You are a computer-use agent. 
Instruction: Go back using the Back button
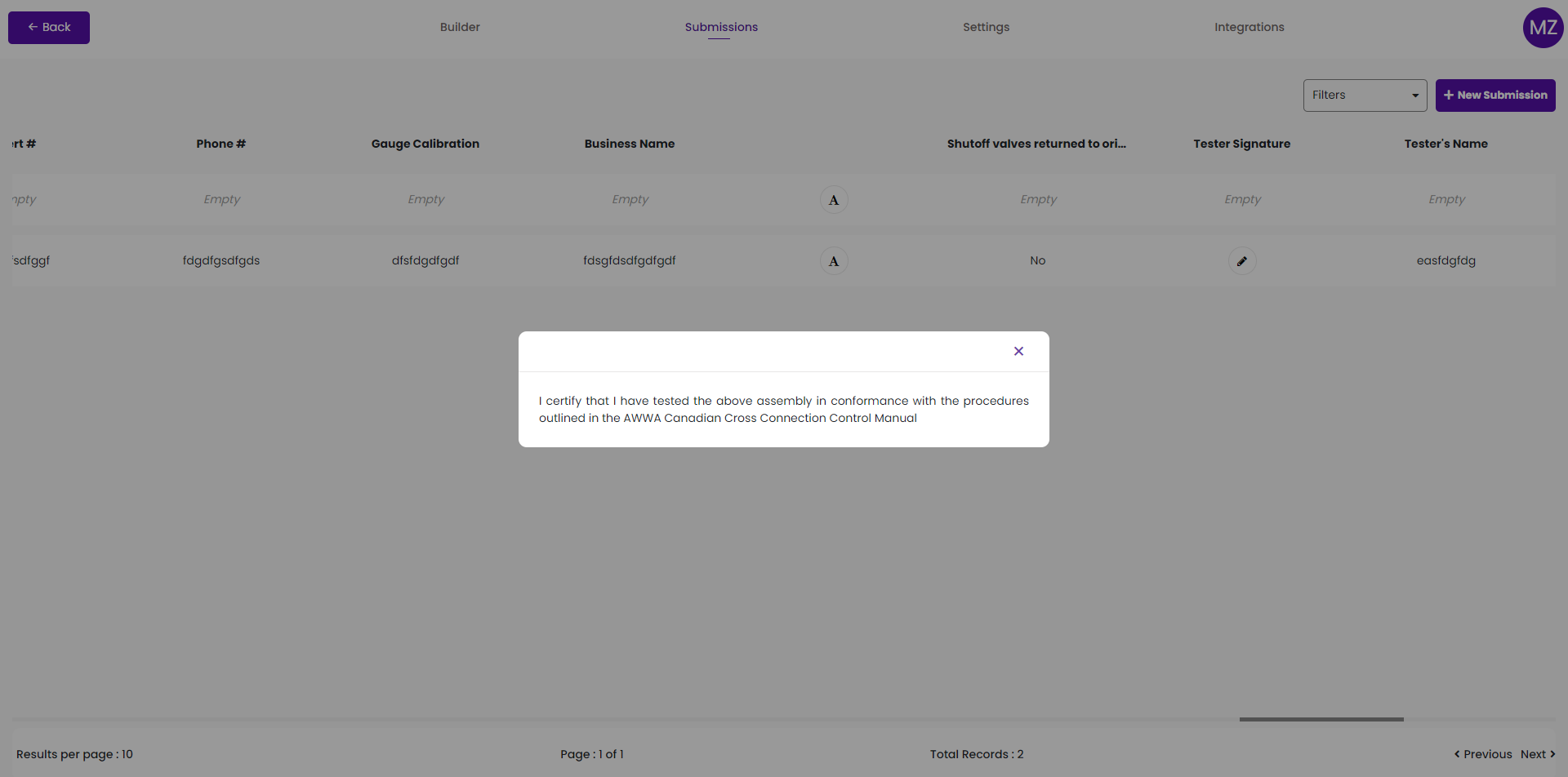[x=49, y=28]
